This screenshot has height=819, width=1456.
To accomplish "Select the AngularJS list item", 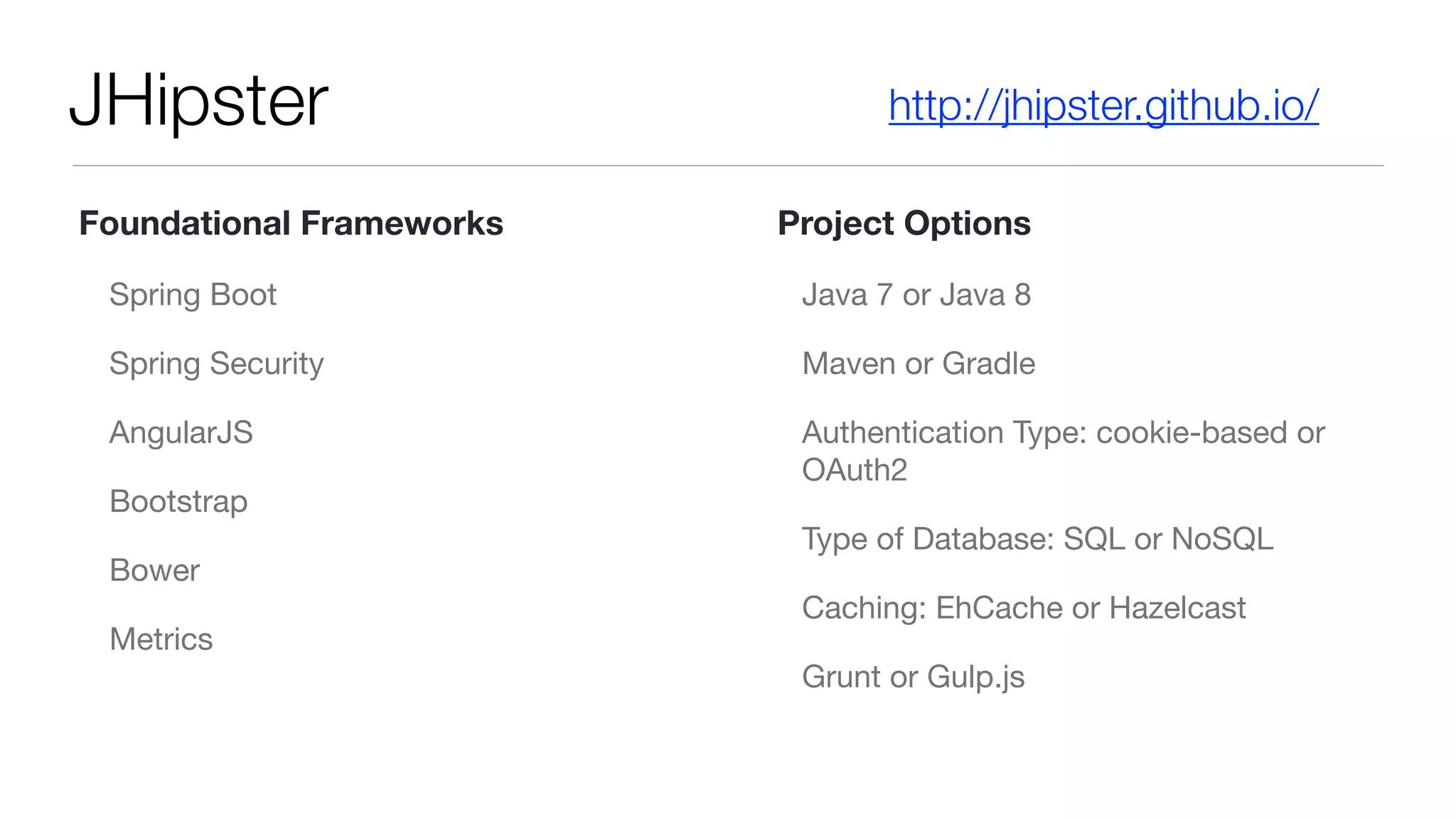I will [x=181, y=432].
